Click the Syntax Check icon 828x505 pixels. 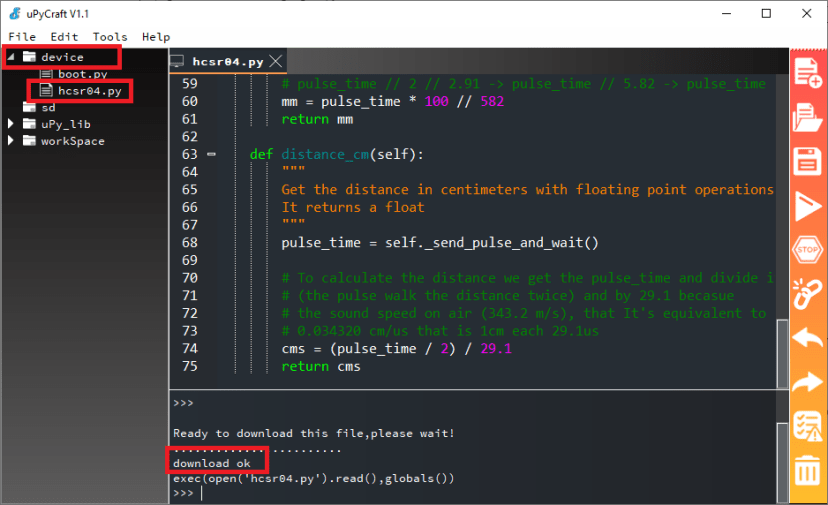[x=807, y=426]
